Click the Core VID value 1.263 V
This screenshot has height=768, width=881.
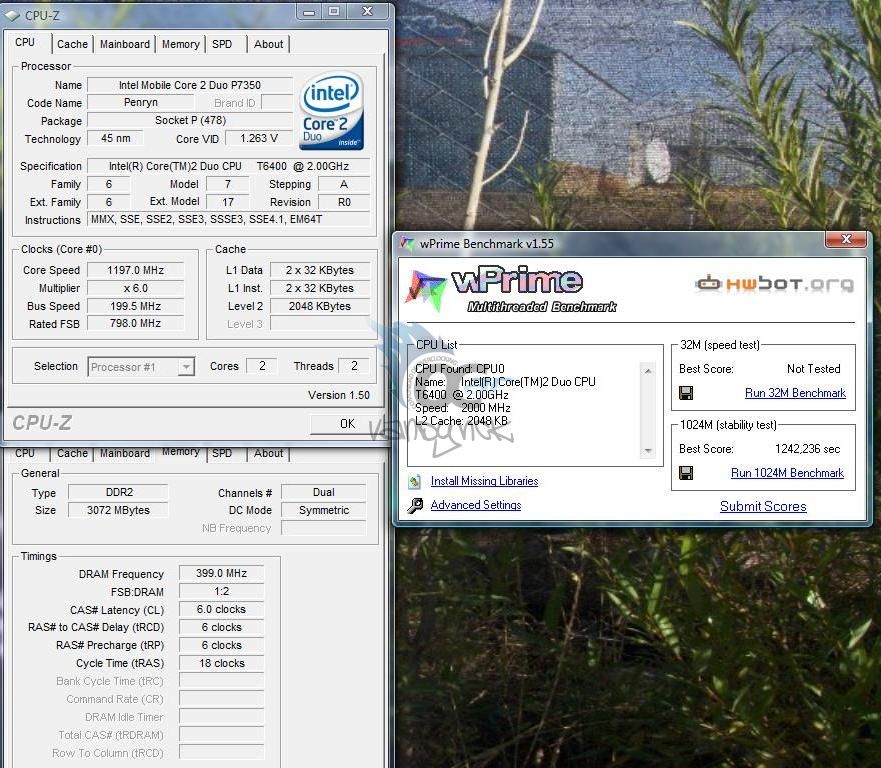tap(258, 138)
